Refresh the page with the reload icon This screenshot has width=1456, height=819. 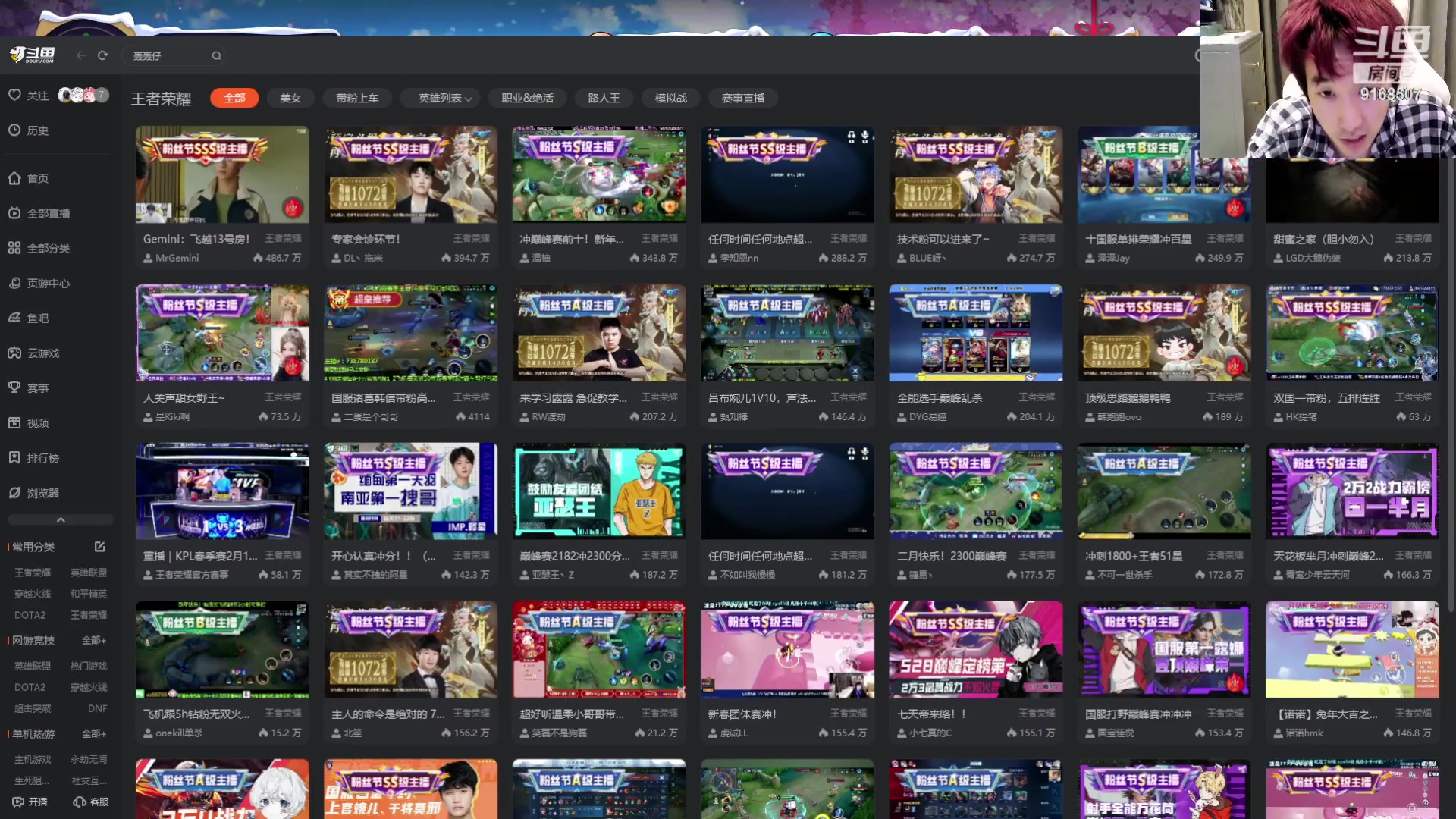click(103, 55)
